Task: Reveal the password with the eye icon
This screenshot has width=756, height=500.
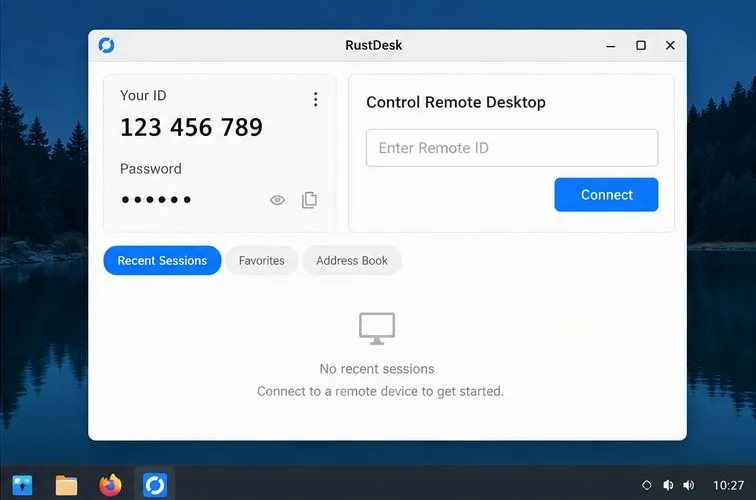Action: click(277, 200)
